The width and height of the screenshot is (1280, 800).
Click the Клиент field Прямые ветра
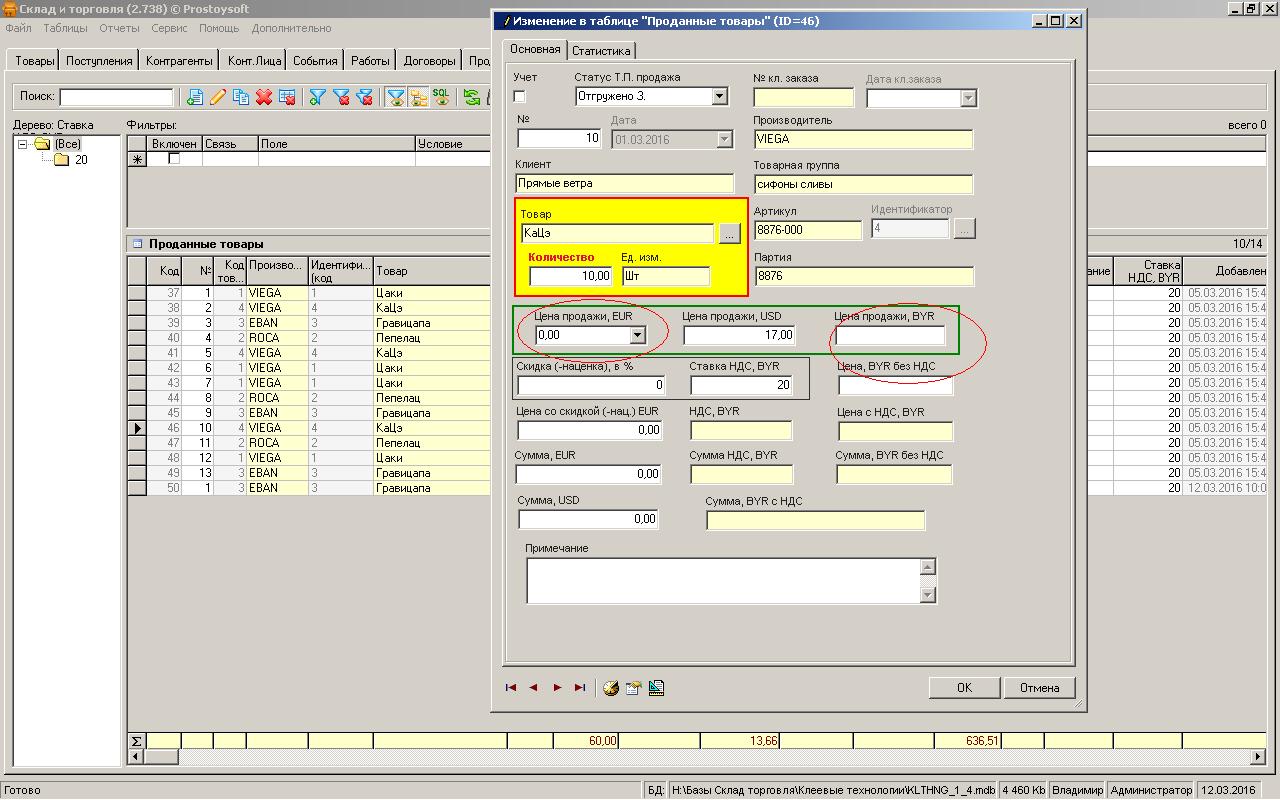point(625,184)
